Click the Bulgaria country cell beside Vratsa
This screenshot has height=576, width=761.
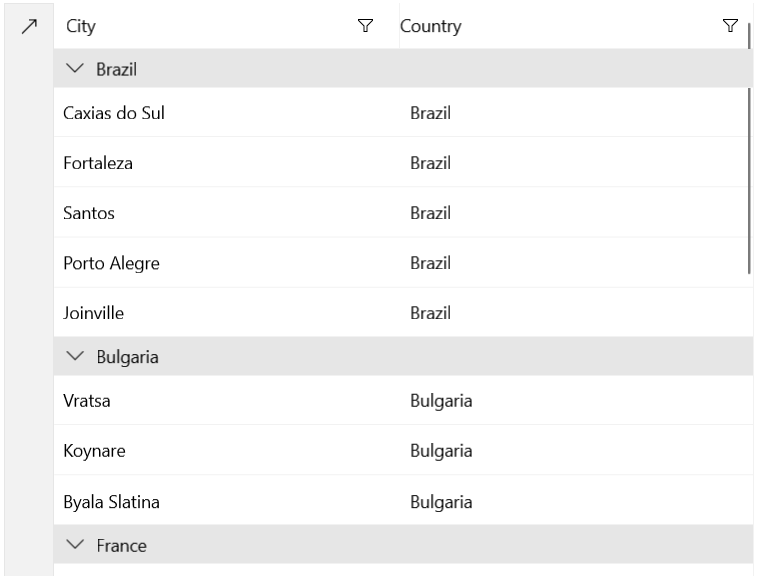tap(441, 402)
